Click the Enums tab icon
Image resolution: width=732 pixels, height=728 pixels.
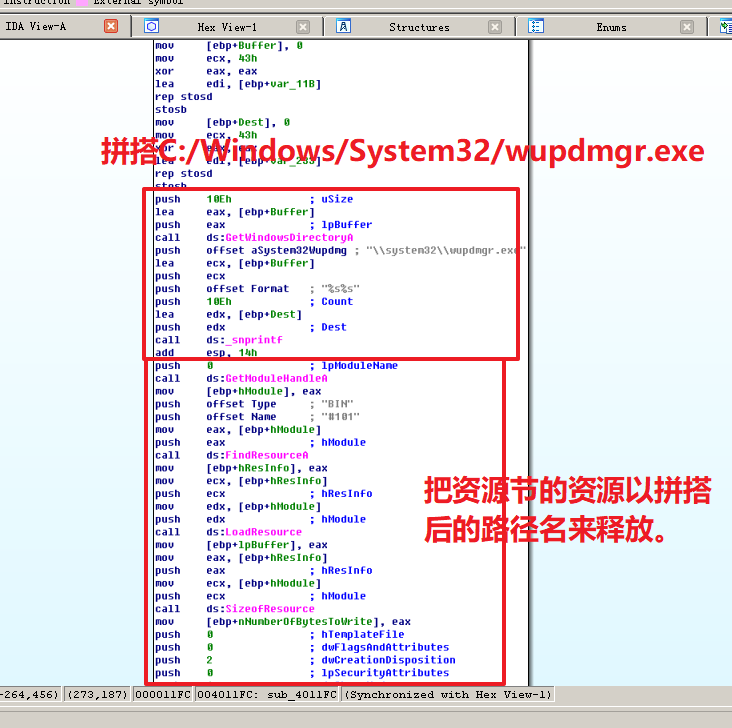(x=536, y=26)
